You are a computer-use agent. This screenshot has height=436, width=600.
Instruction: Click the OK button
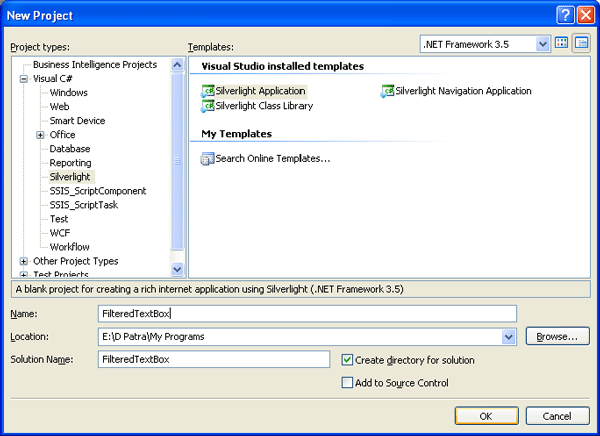pos(486,416)
